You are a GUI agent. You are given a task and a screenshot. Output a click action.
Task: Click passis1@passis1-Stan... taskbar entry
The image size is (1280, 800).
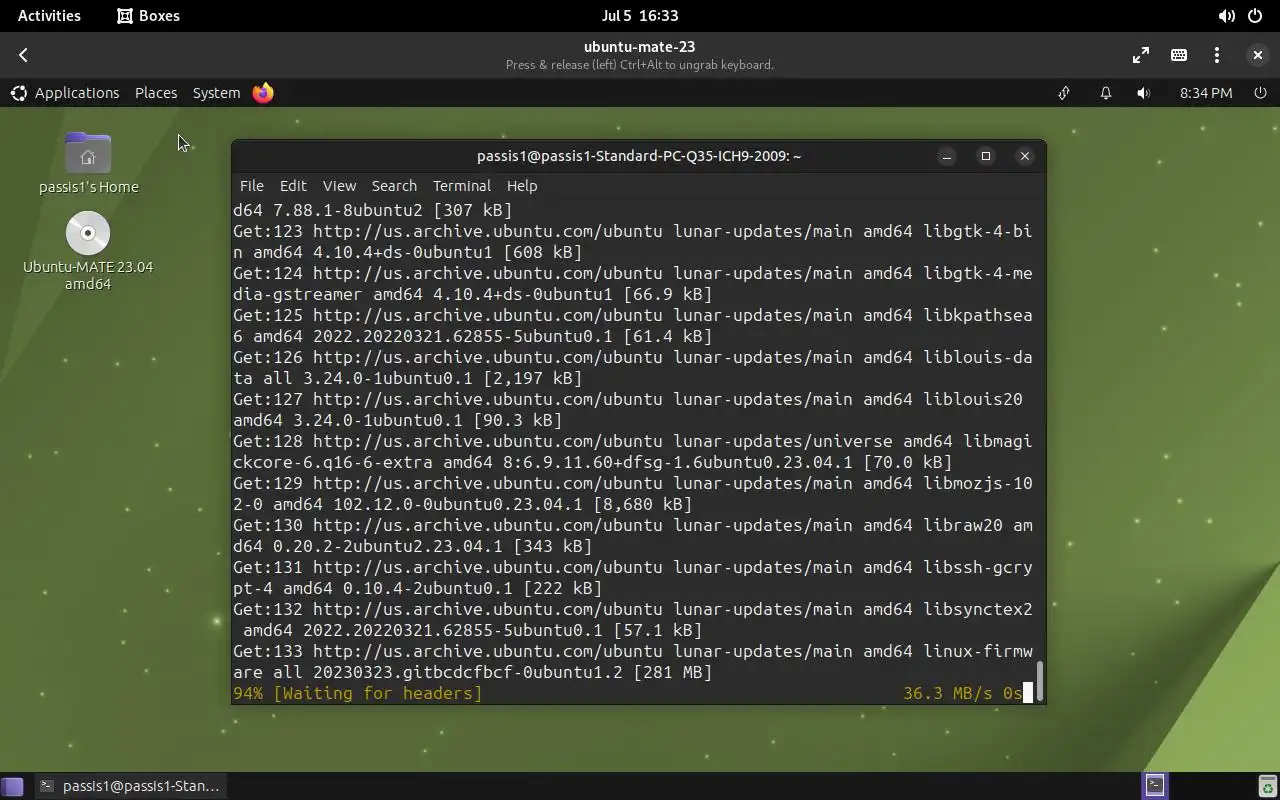coord(129,786)
